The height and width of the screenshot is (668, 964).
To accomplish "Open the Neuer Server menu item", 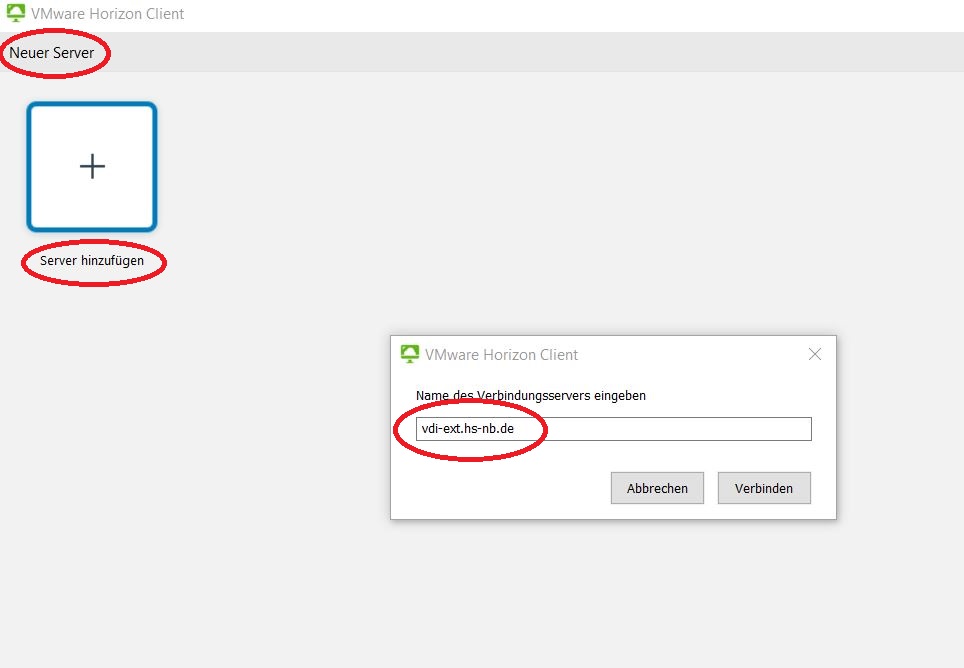I will coord(52,53).
